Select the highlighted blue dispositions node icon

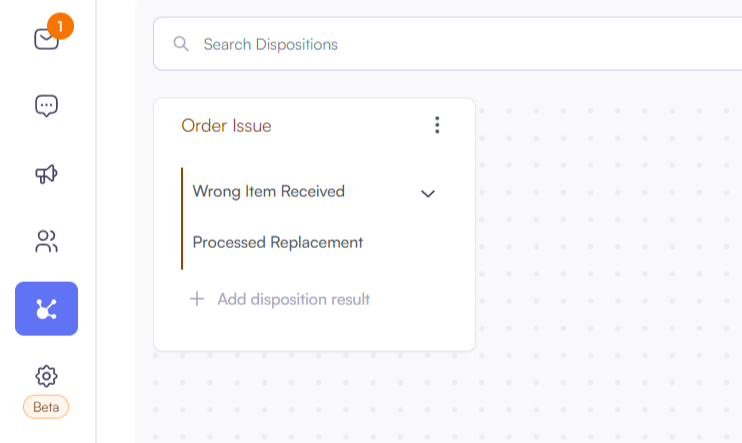point(46,309)
